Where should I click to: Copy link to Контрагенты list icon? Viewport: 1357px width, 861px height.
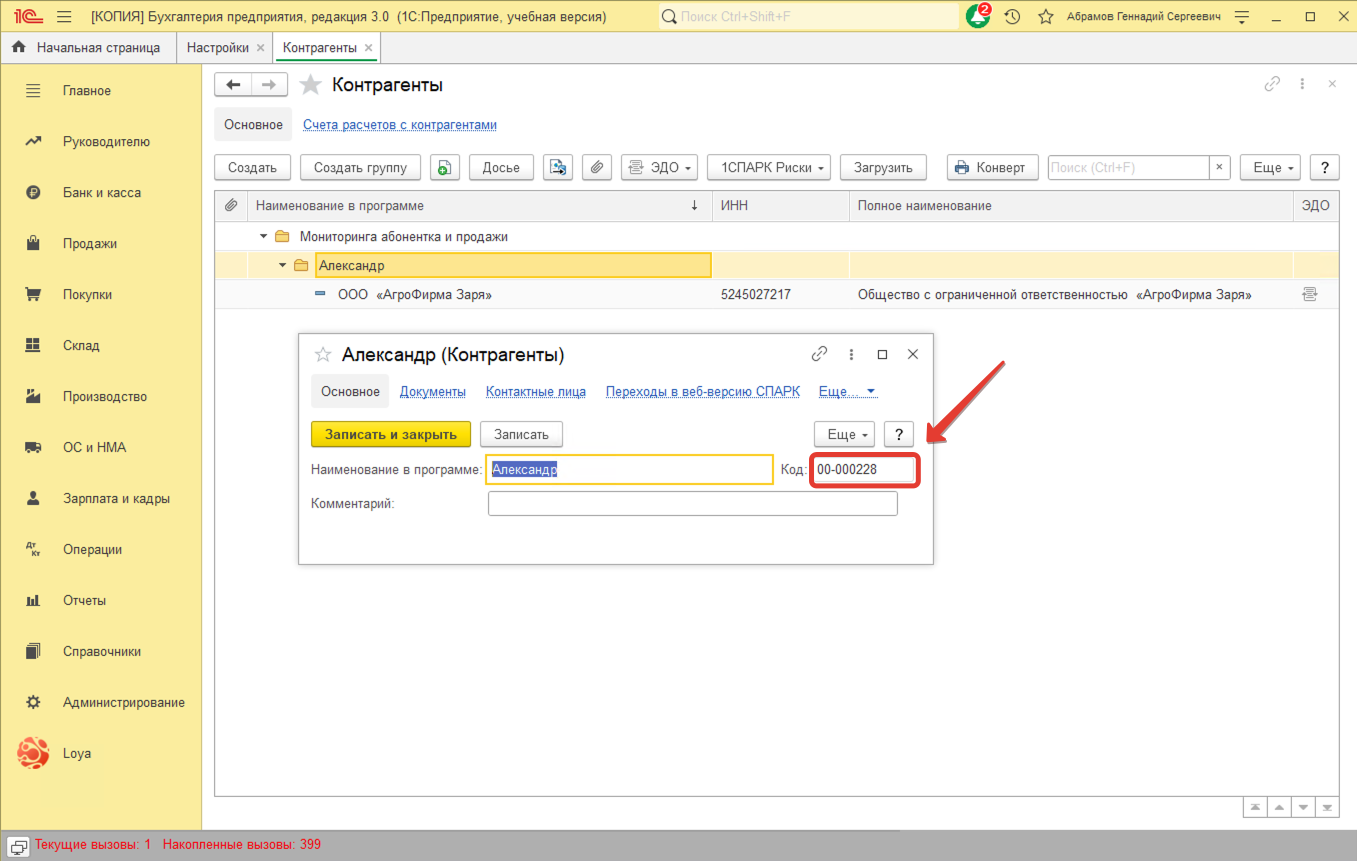point(1272,85)
